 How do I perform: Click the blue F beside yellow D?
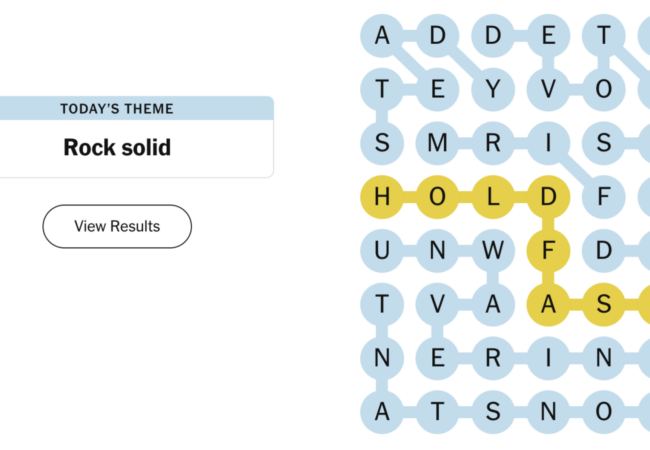(603, 196)
